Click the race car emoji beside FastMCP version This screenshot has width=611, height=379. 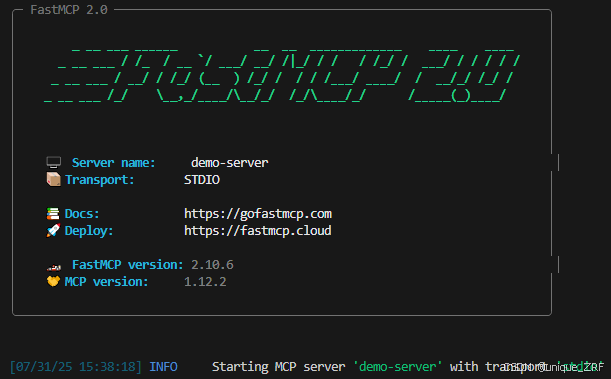coord(54,267)
